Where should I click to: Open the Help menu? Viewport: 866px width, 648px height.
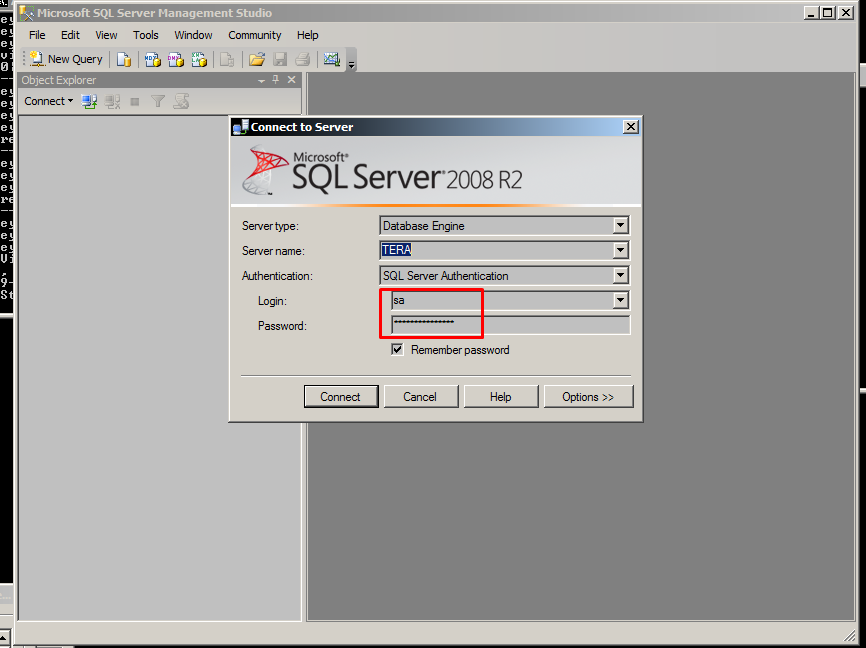coord(308,35)
